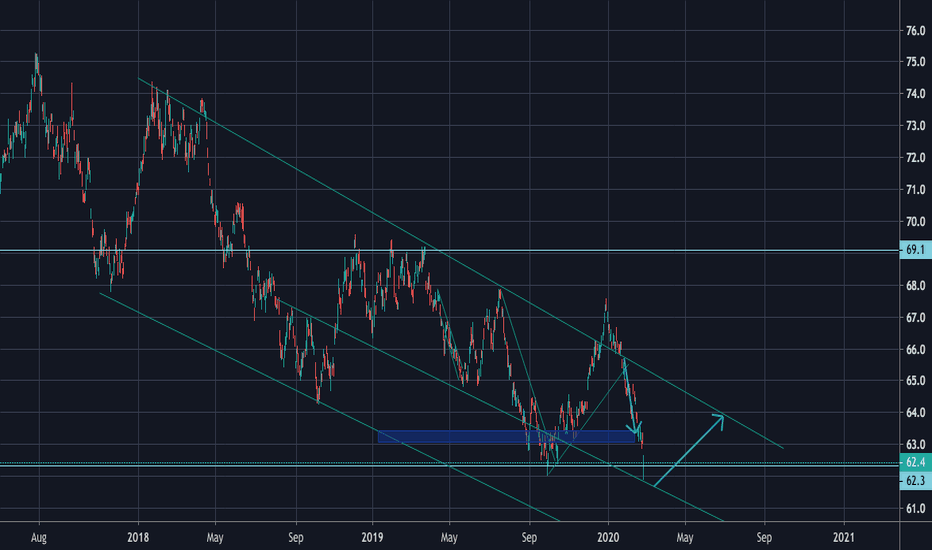Image resolution: width=932 pixels, height=550 pixels.
Task: Click the 68.0 price axis value
Action: (x=915, y=286)
